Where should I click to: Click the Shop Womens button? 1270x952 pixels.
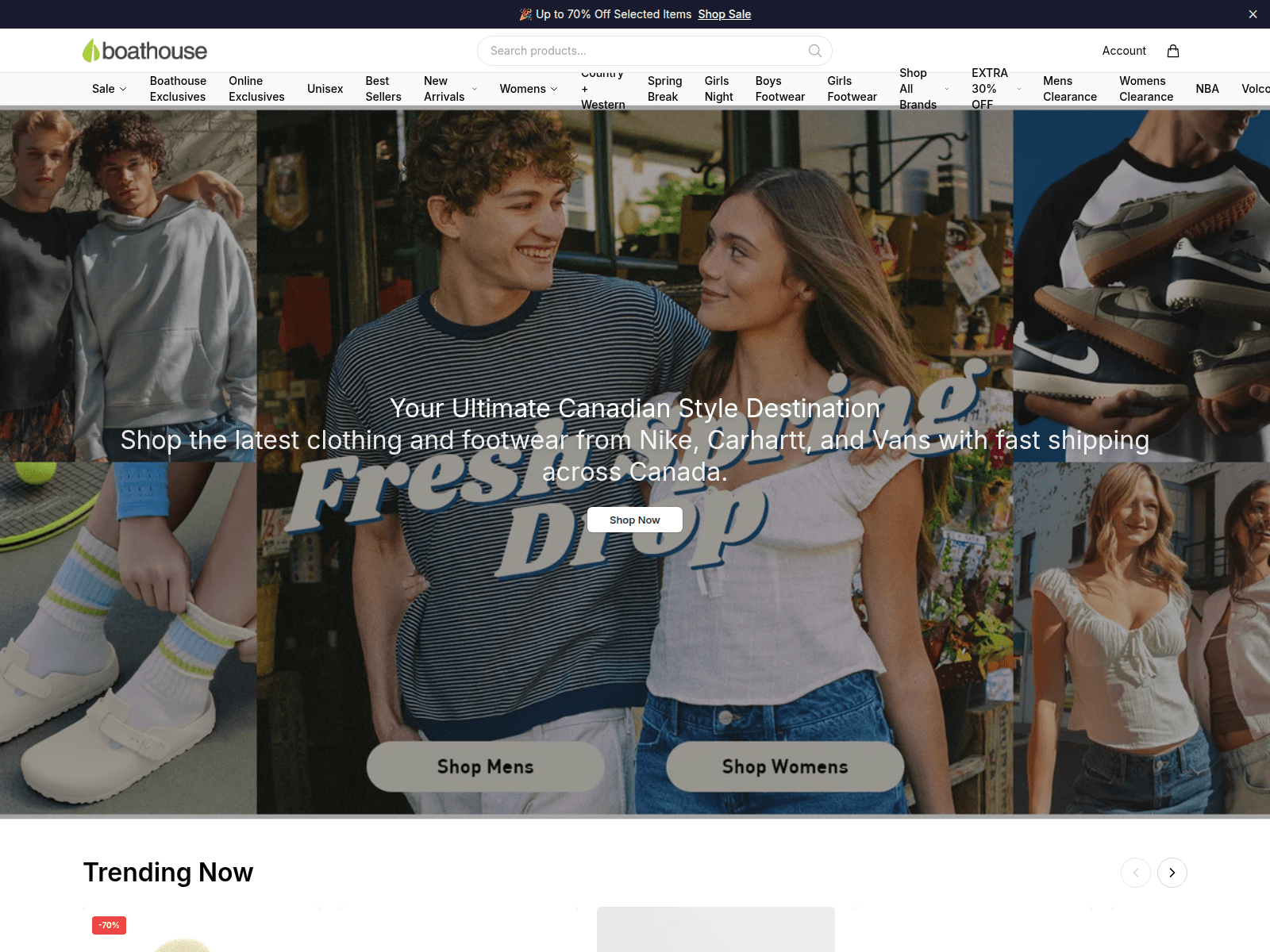pyautogui.click(x=785, y=766)
